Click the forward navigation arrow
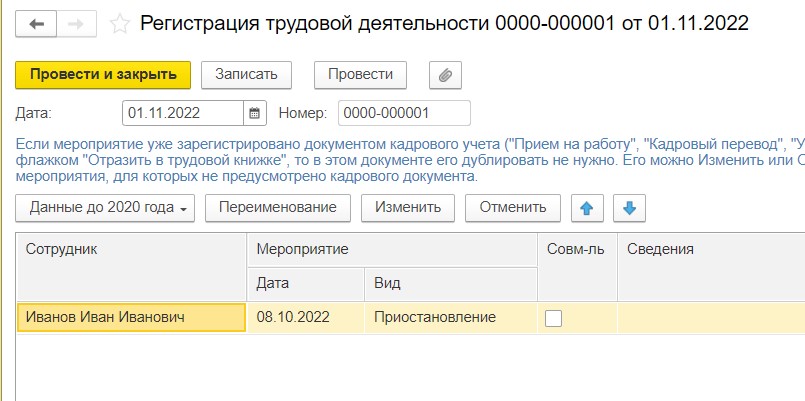 point(77,24)
